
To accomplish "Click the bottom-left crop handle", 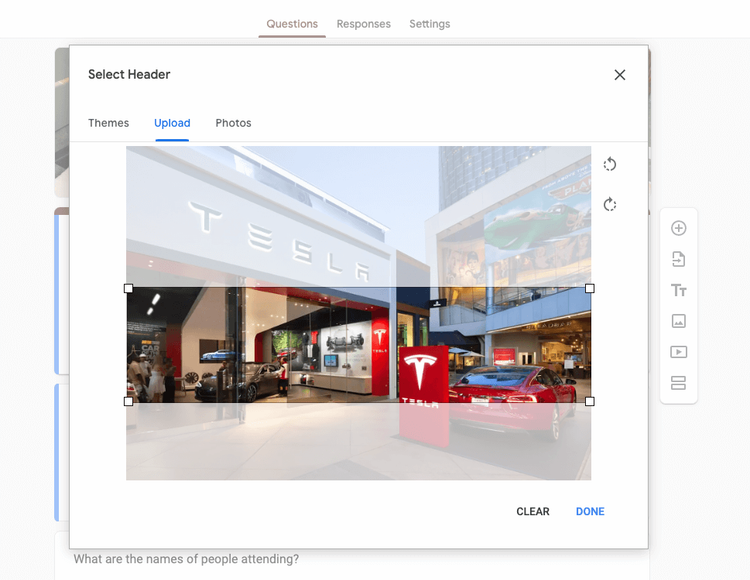I will coord(128,401).
